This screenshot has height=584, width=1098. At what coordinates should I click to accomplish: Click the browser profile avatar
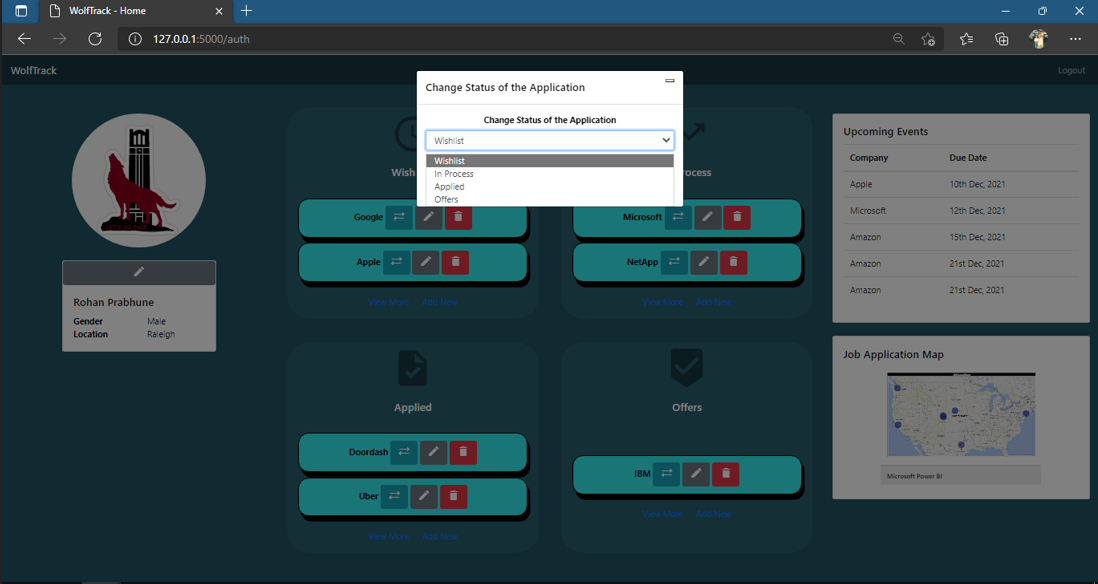1038,39
